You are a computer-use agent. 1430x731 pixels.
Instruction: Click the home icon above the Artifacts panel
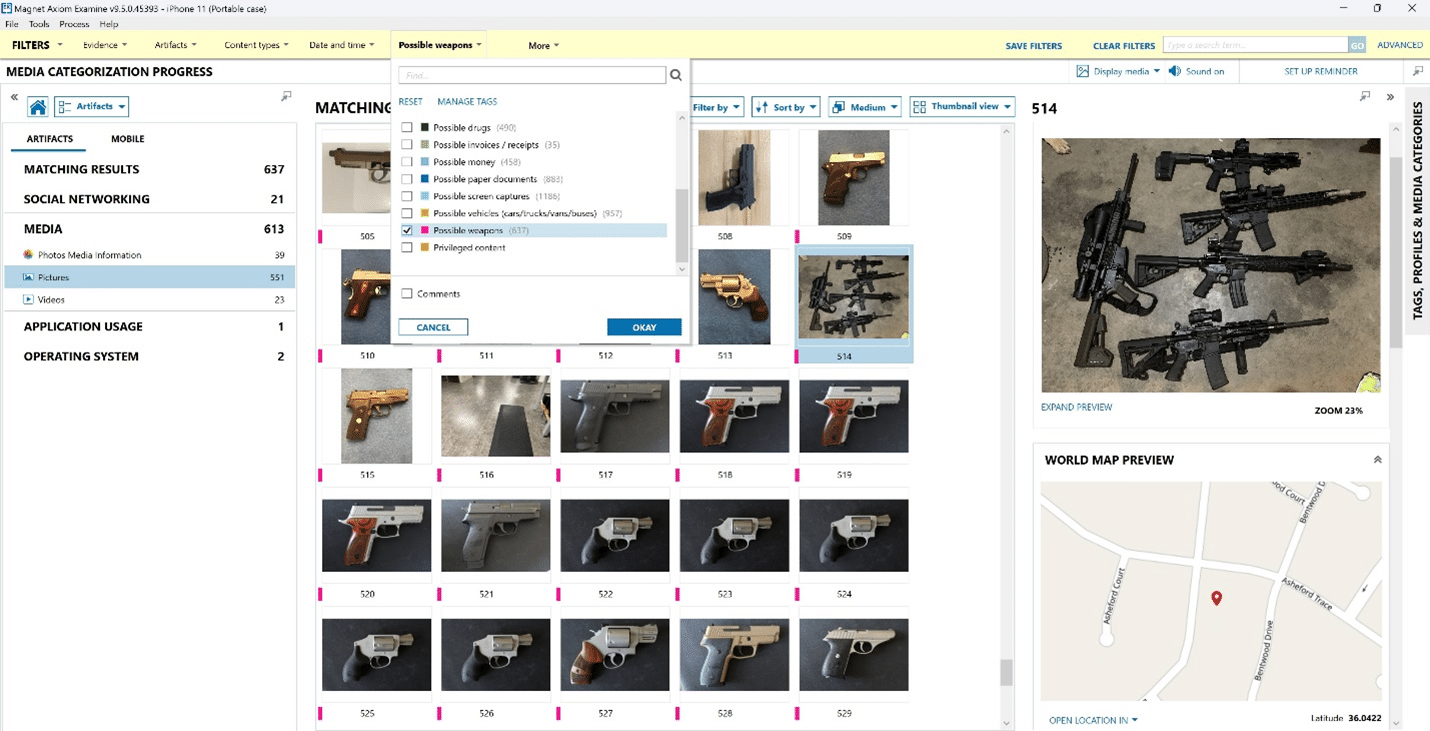click(38, 106)
